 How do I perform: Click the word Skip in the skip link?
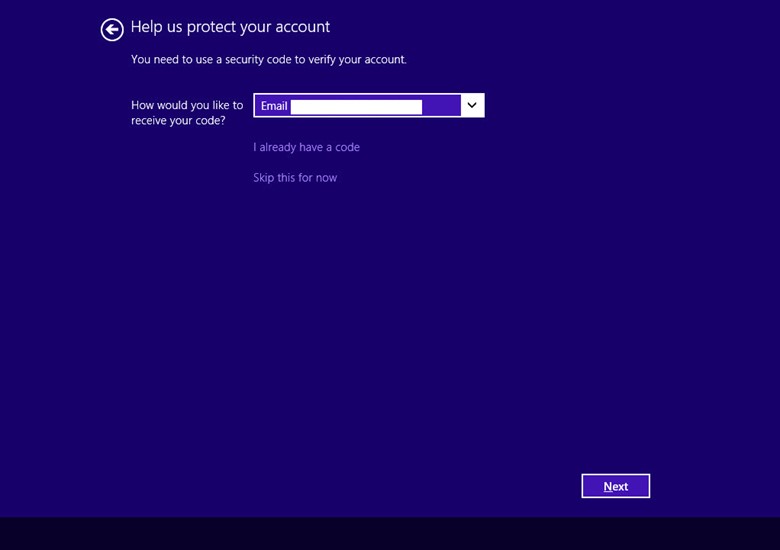pos(263,178)
